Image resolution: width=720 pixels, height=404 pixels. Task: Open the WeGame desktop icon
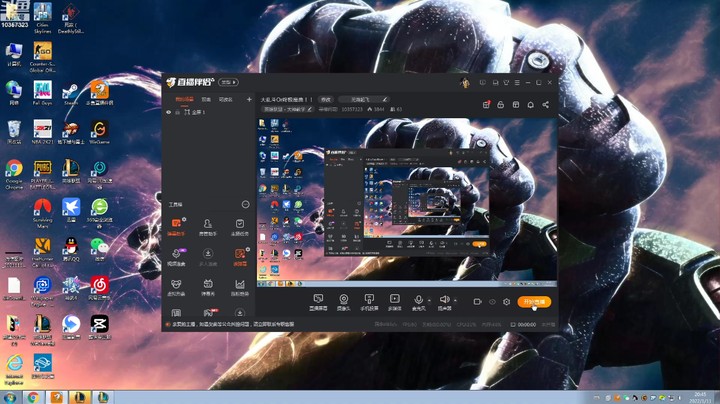pos(99,132)
